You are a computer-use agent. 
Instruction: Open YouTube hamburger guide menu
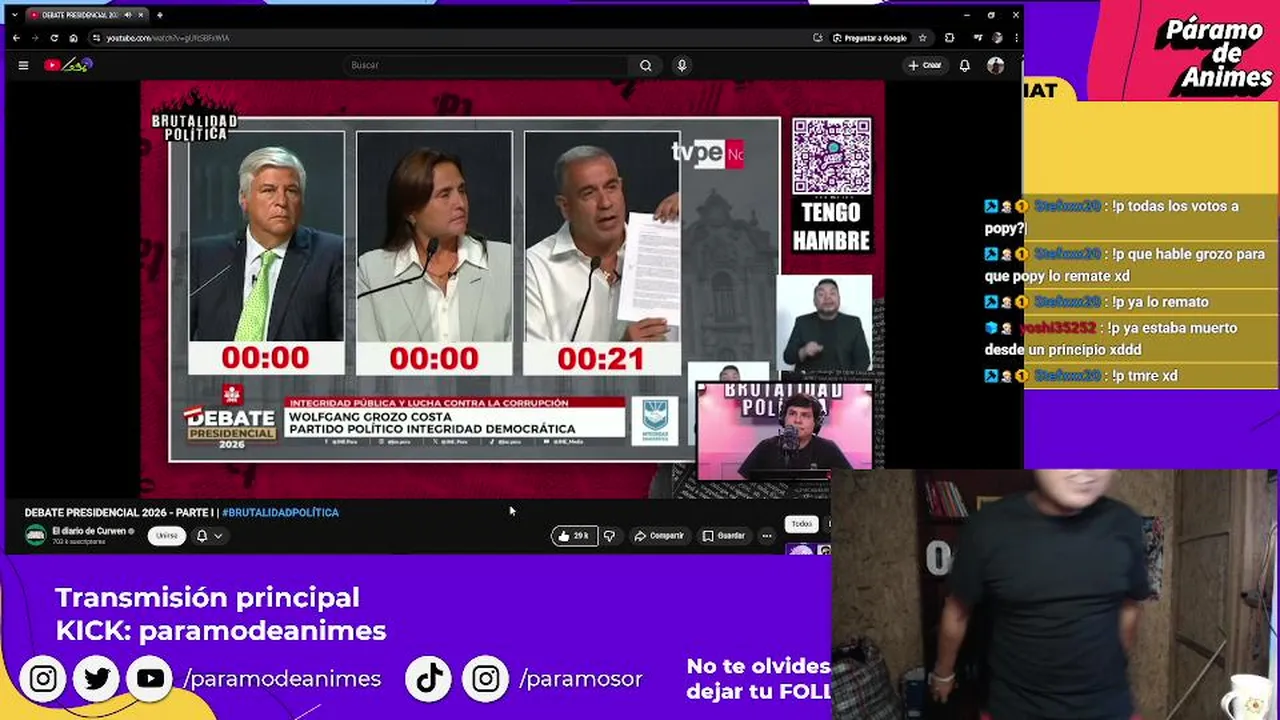point(23,65)
